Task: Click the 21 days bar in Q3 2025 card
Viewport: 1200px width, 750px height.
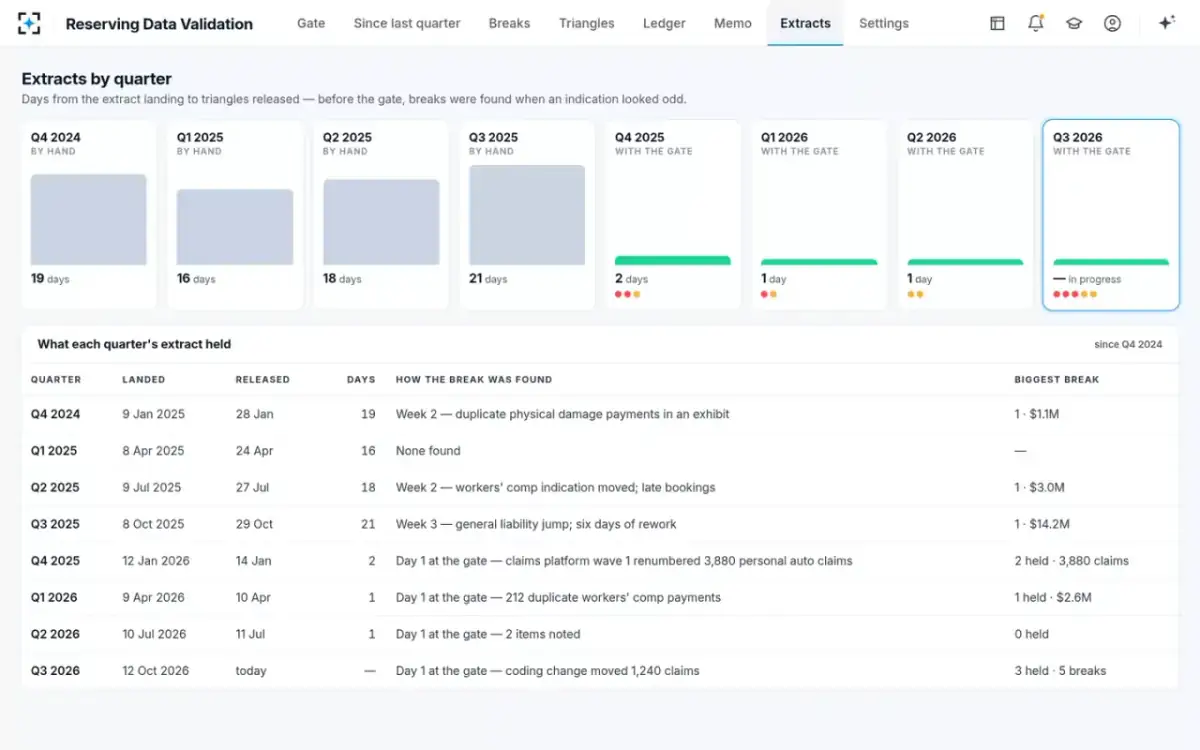Action: (527, 215)
